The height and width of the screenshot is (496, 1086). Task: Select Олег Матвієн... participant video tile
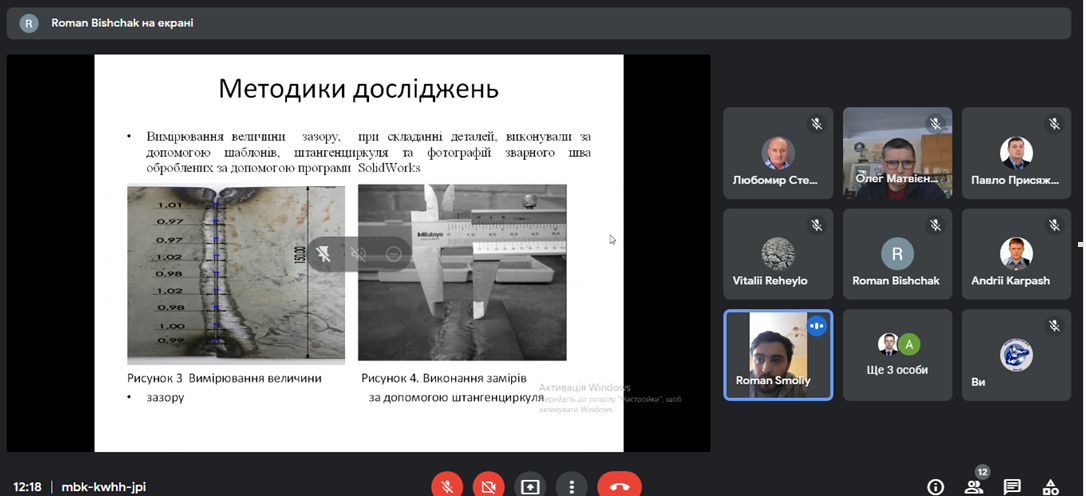pyautogui.click(x=896, y=152)
